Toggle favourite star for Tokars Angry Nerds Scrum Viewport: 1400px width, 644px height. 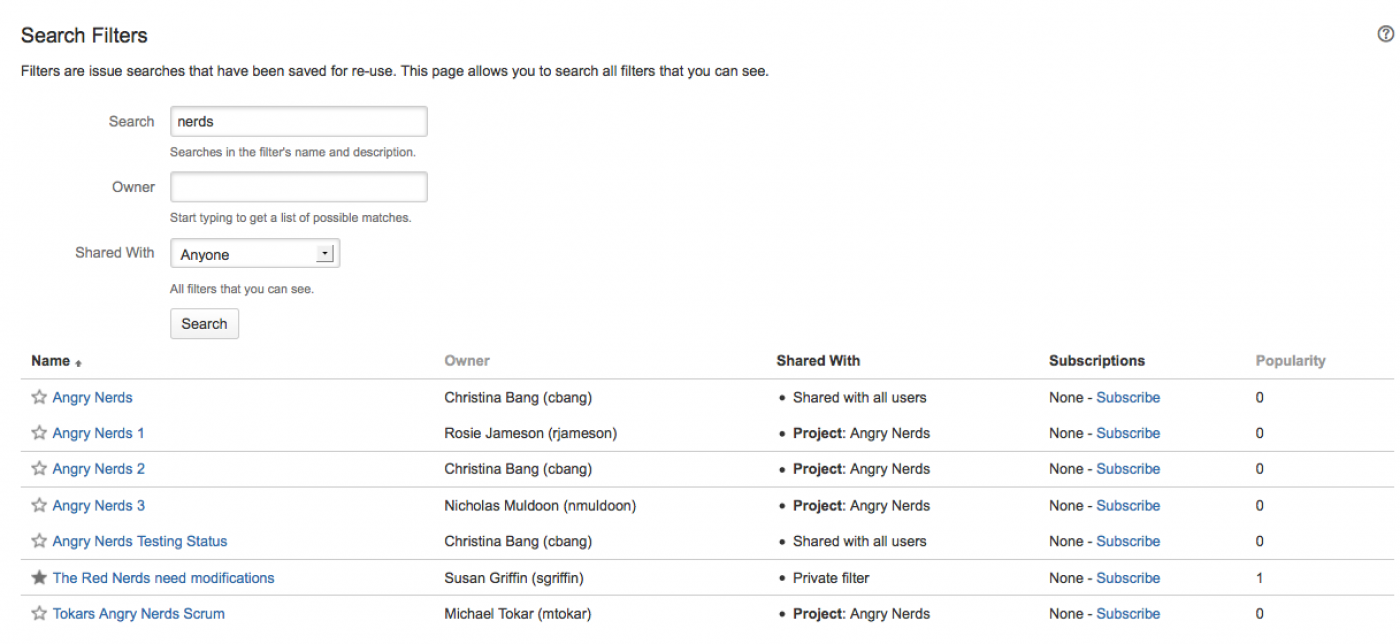pyautogui.click(x=39, y=614)
